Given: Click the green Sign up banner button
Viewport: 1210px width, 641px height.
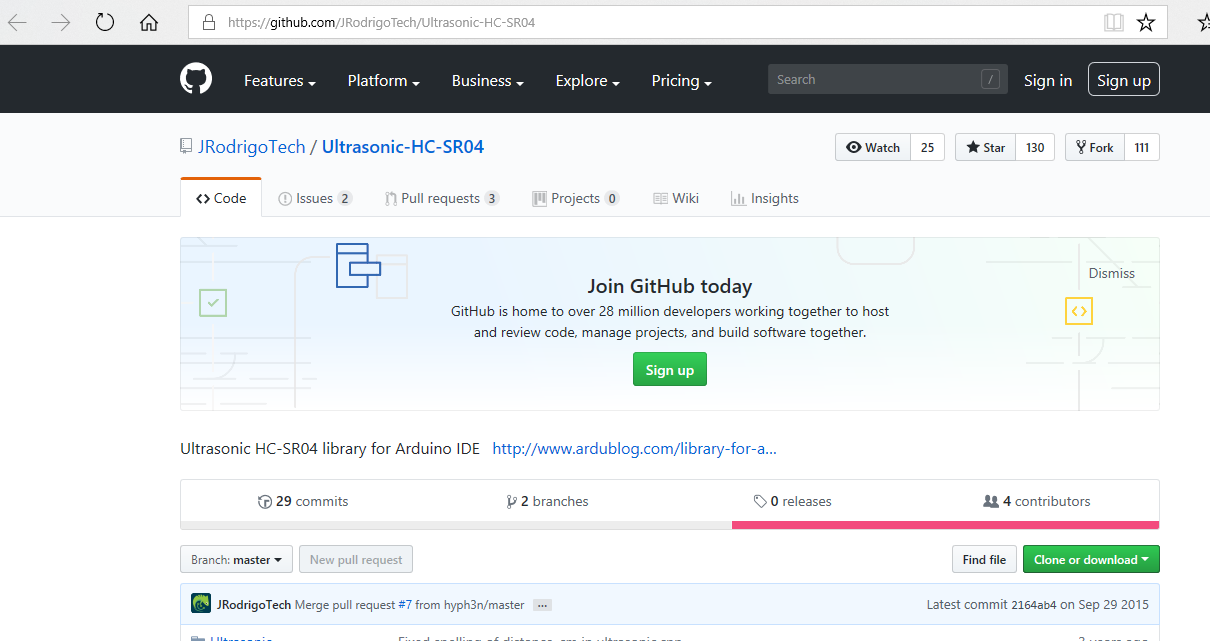Looking at the screenshot, I should coord(670,370).
